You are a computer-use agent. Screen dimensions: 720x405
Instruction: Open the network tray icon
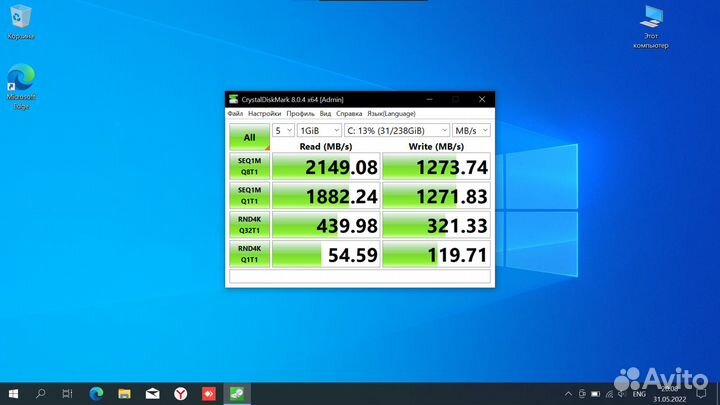609,394
